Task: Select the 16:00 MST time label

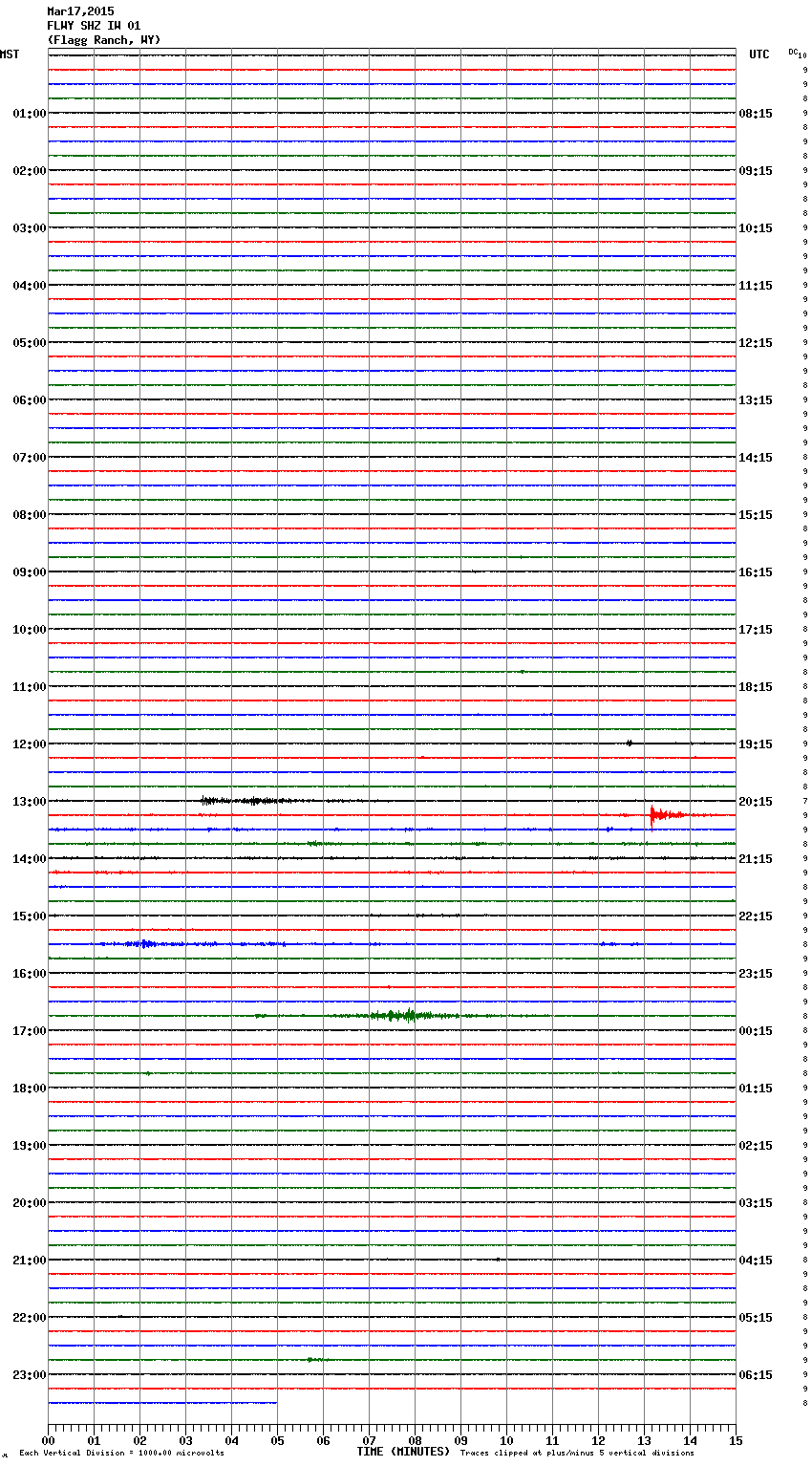Action: pyautogui.click(x=30, y=974)
